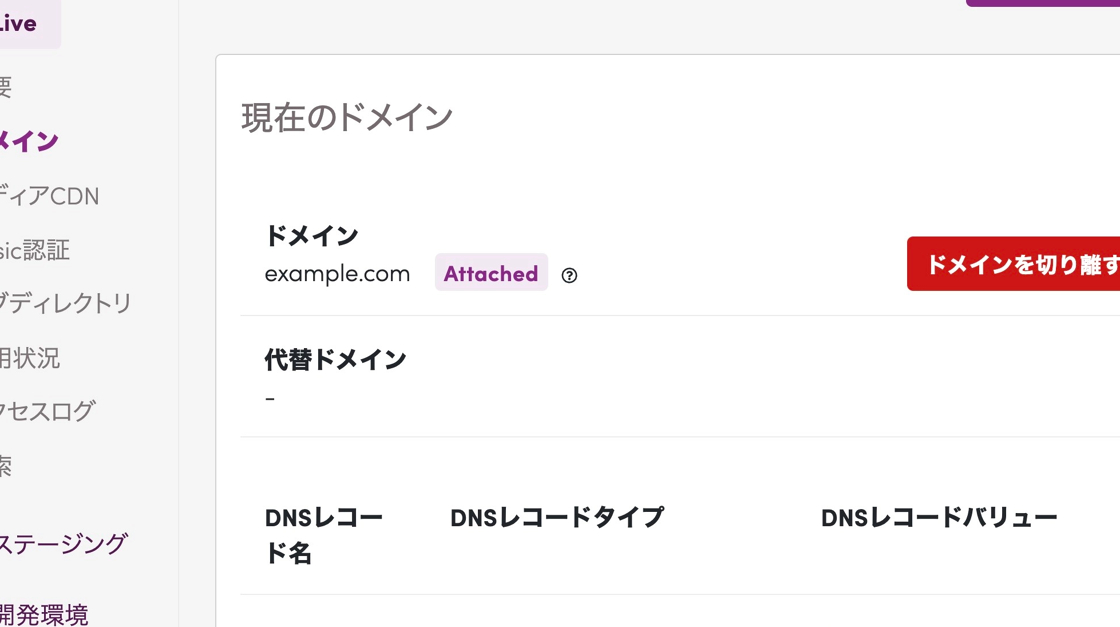Select the Live environment tab in sidebar
1120x627 pixels.
tap(20, 23)
